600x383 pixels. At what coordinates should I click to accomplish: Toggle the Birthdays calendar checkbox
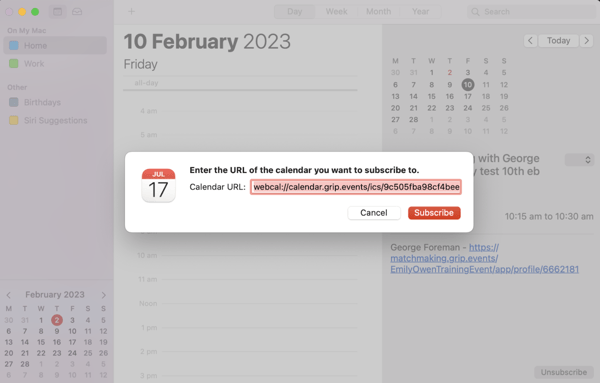(x=14, y=102)
